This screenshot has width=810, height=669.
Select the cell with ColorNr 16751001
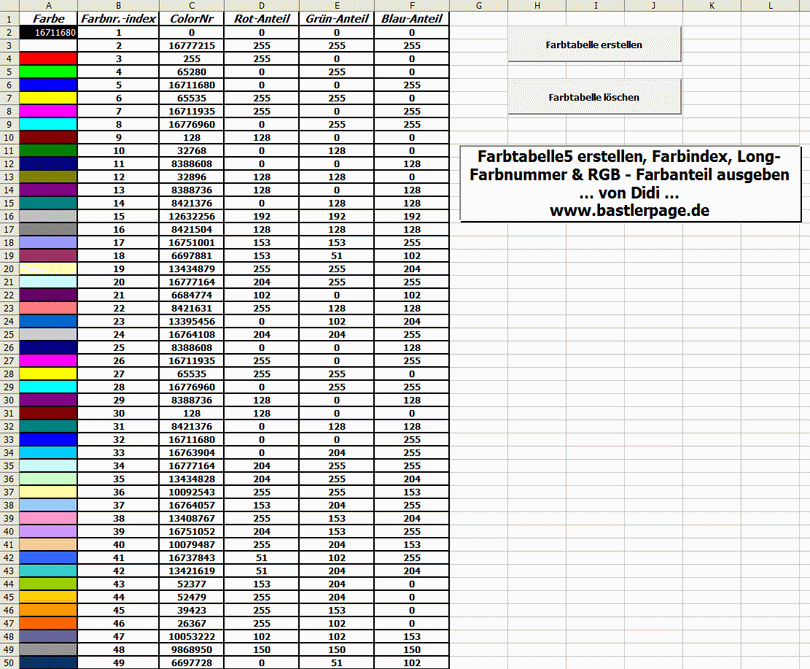[192, 242]
